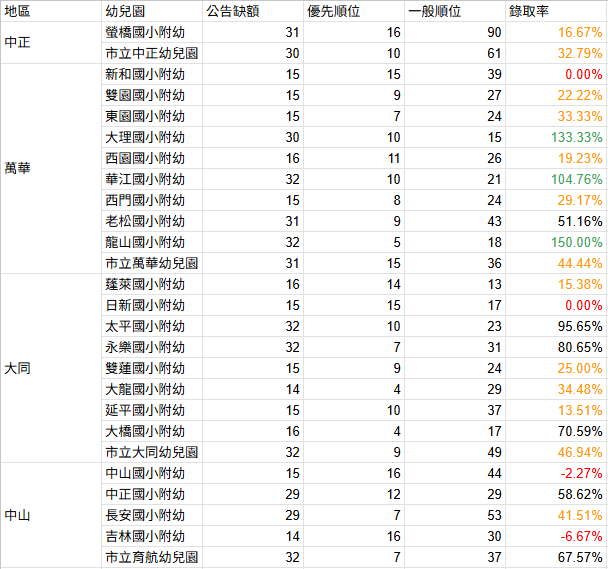
Task: Click the 中正 district cell
Action: tap(51, 43)
